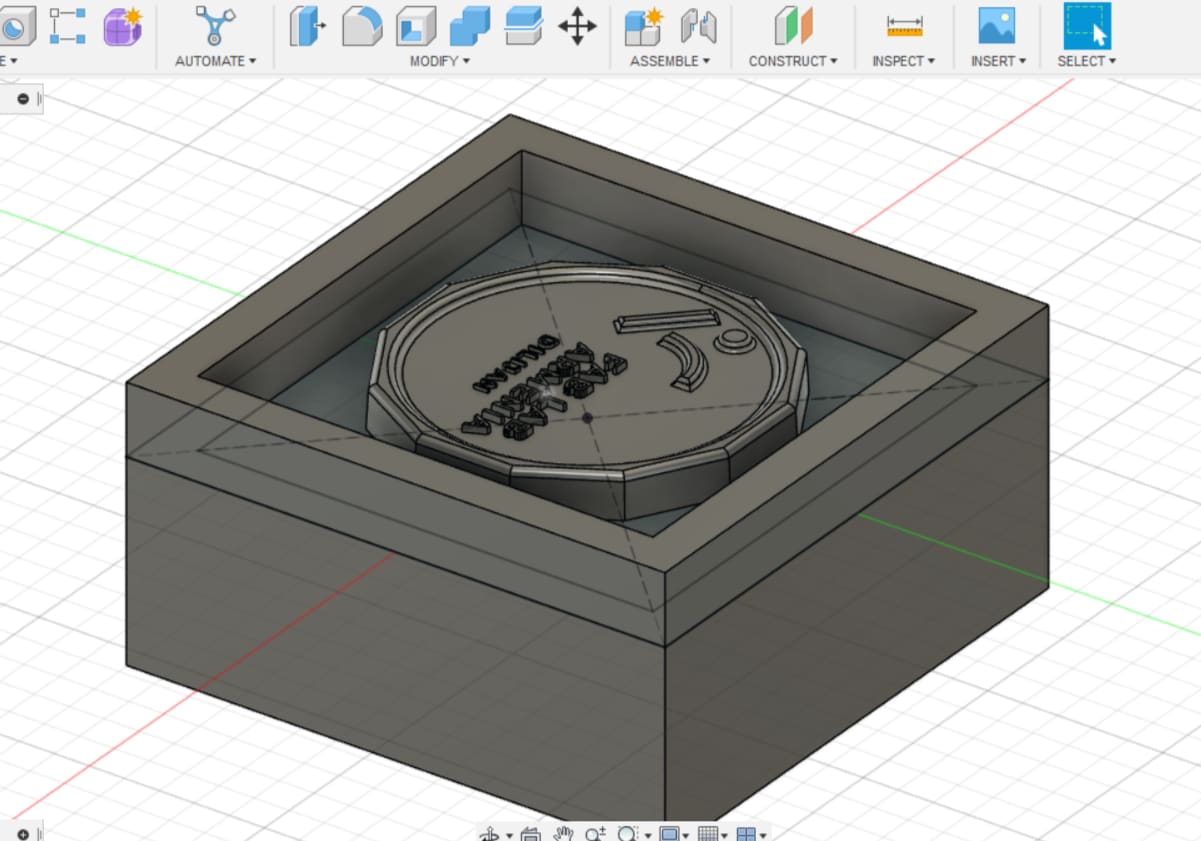Select the Pan hand tool
Screen dimensions: 1201x841
[x=563, y=834]
